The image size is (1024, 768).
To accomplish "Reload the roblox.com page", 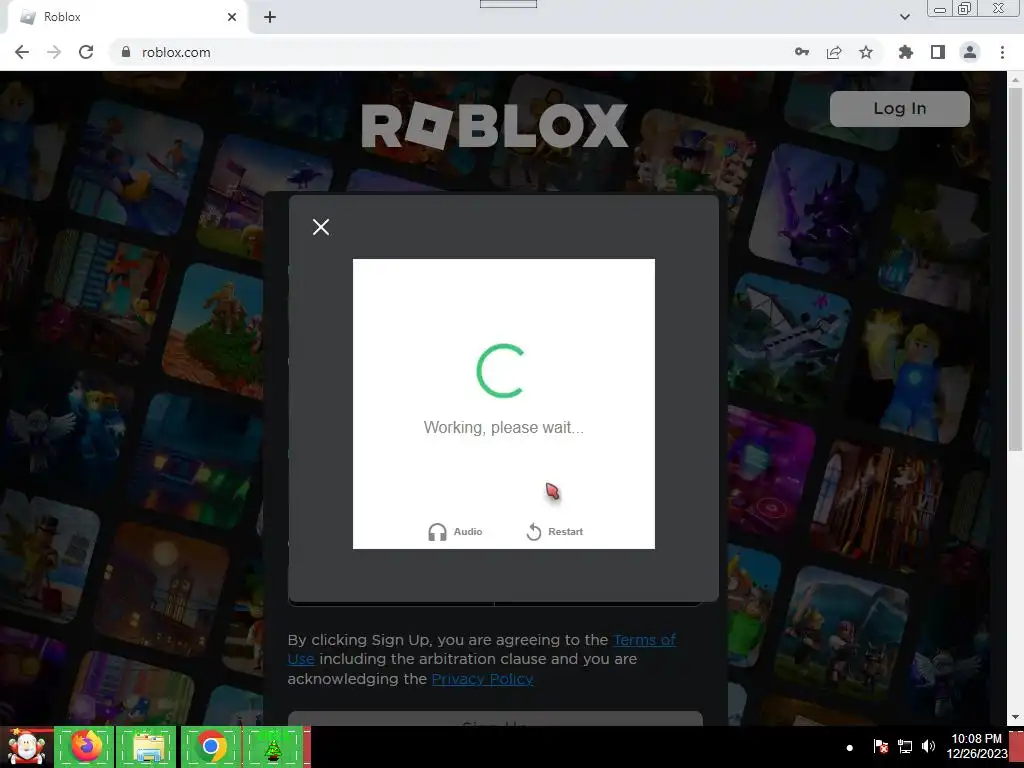I will coord(86,52).
